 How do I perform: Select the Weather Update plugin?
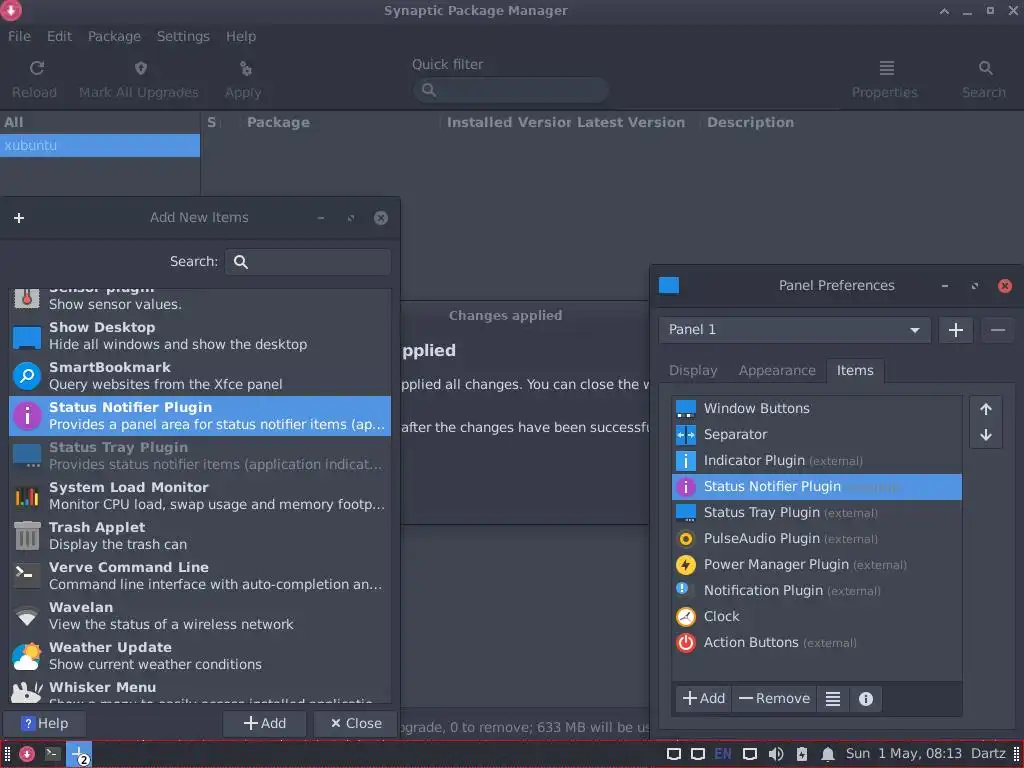[200, 656]
